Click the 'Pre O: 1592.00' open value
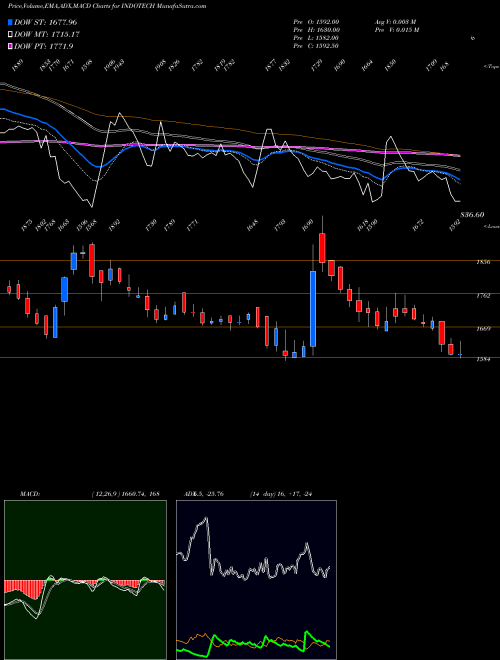Screen dimensions: 500x660 tap(316, 22)
